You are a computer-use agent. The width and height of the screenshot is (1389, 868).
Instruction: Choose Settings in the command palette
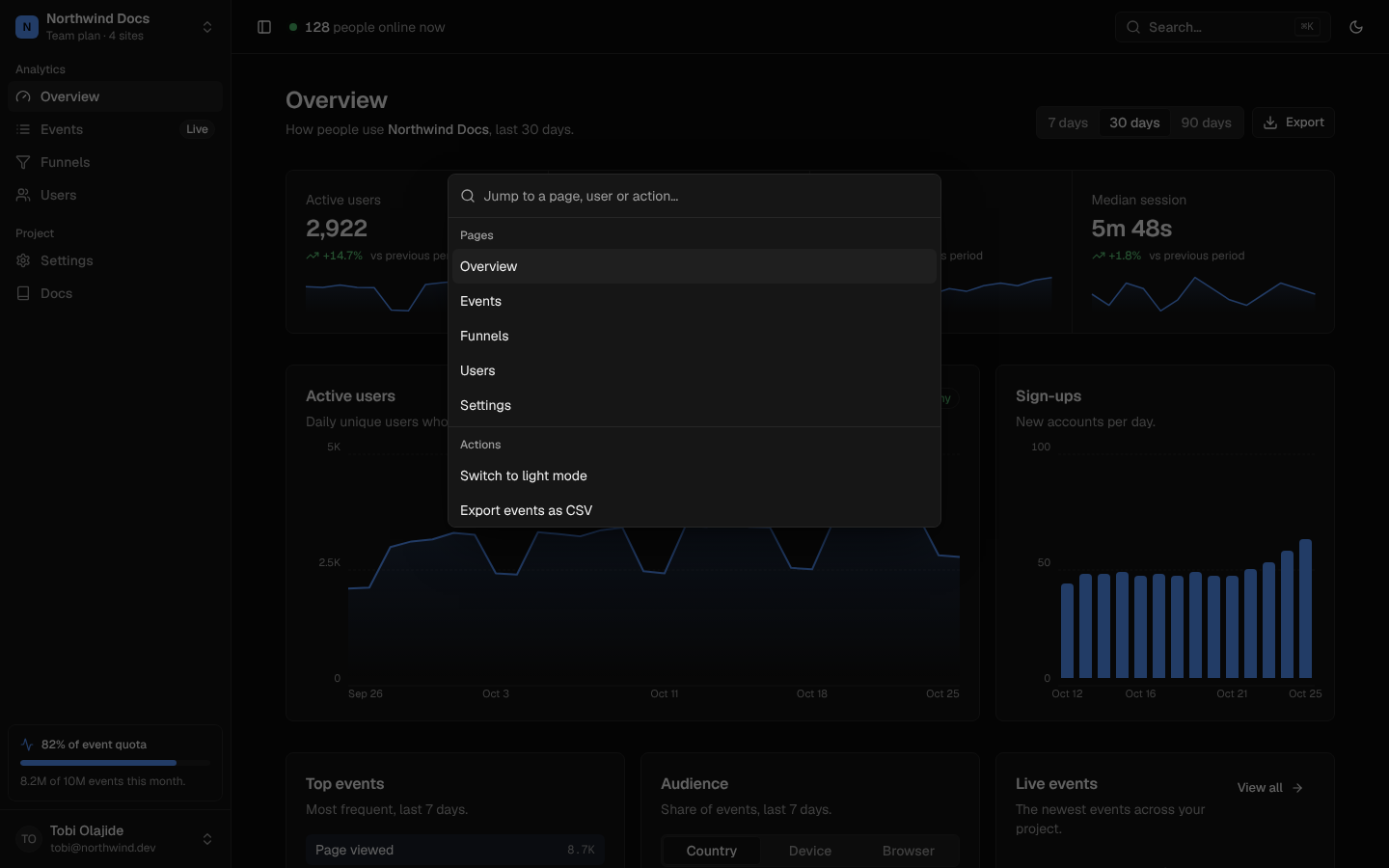tap(694, 405)
